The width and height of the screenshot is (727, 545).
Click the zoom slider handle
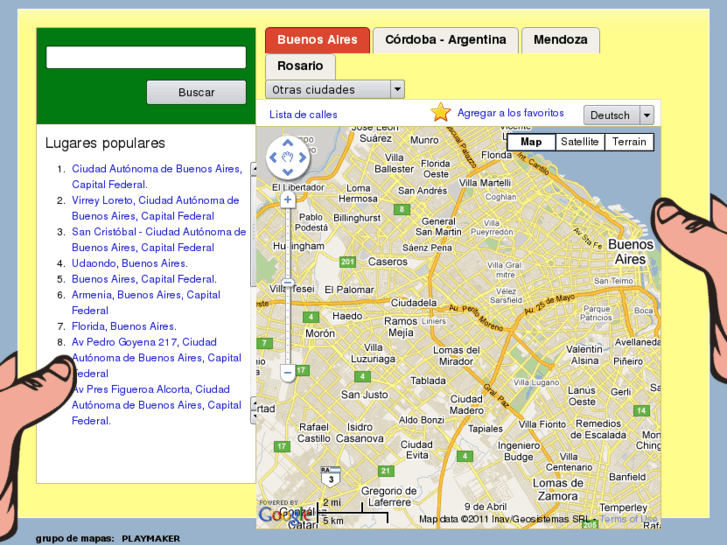point(287,283)
